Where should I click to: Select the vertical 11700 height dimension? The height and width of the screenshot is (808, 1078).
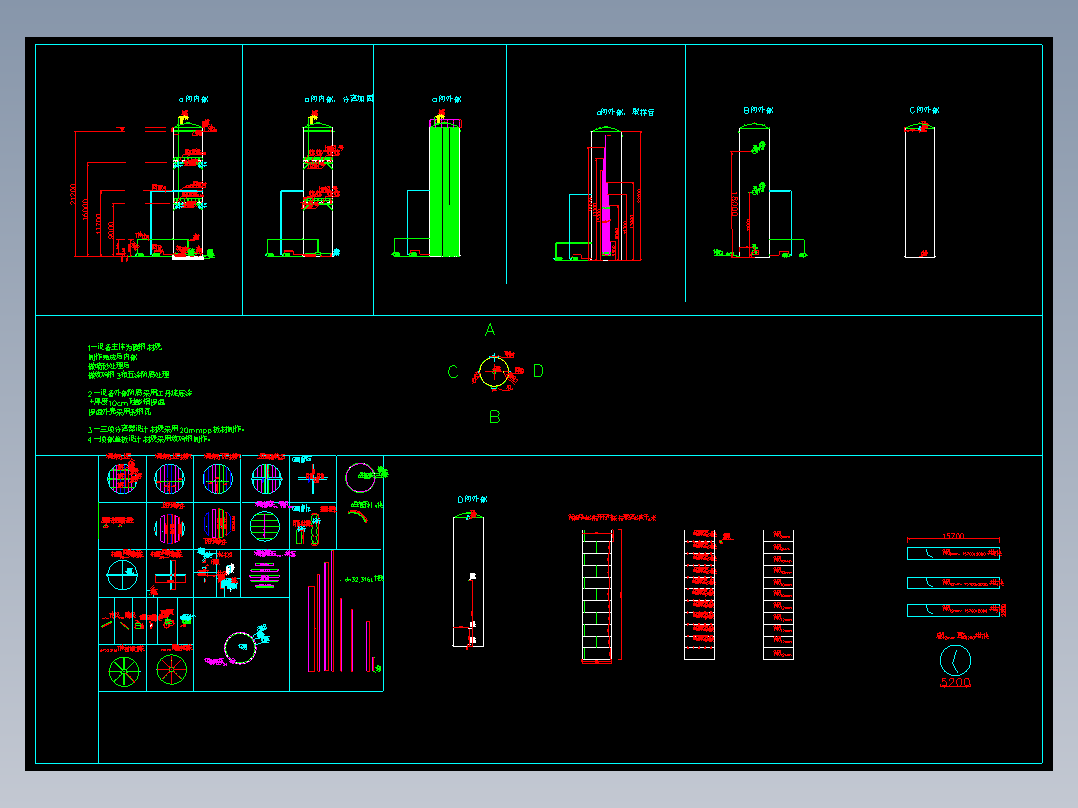pos(99,225)
